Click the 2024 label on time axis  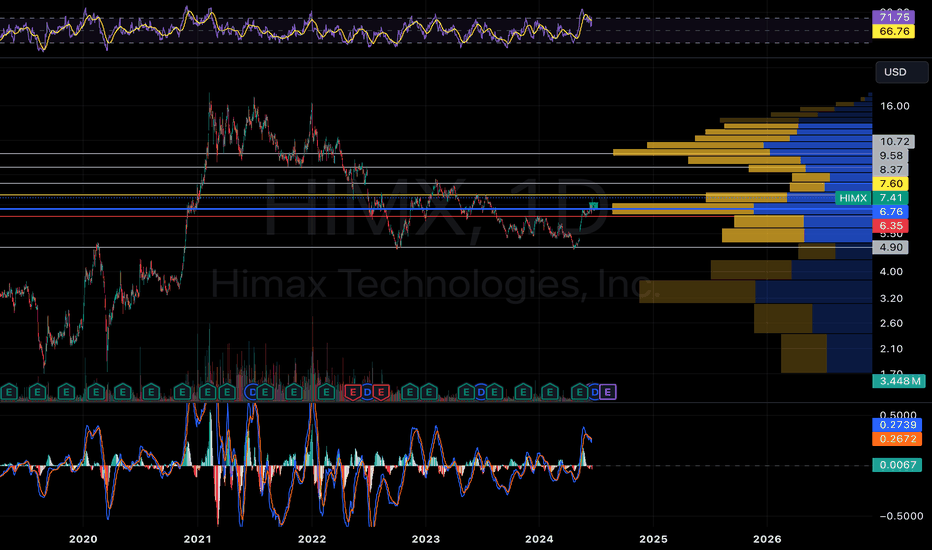(539, 539)
